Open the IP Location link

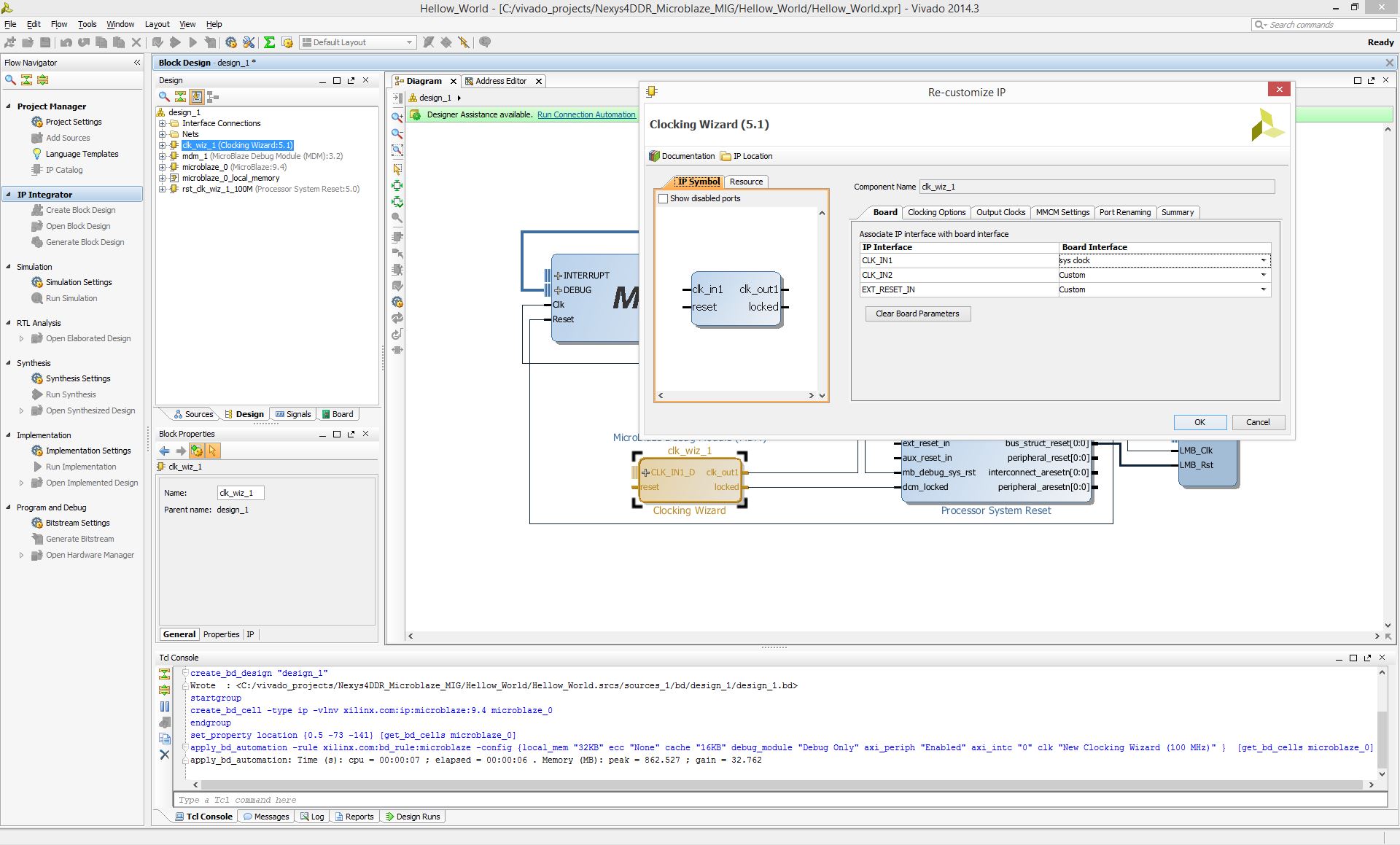coord(746,156)
